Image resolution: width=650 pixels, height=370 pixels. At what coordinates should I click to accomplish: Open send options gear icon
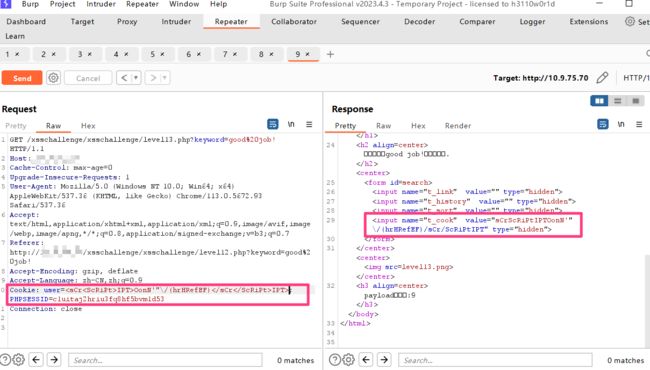pyautogui.click(x=53, y=77)
